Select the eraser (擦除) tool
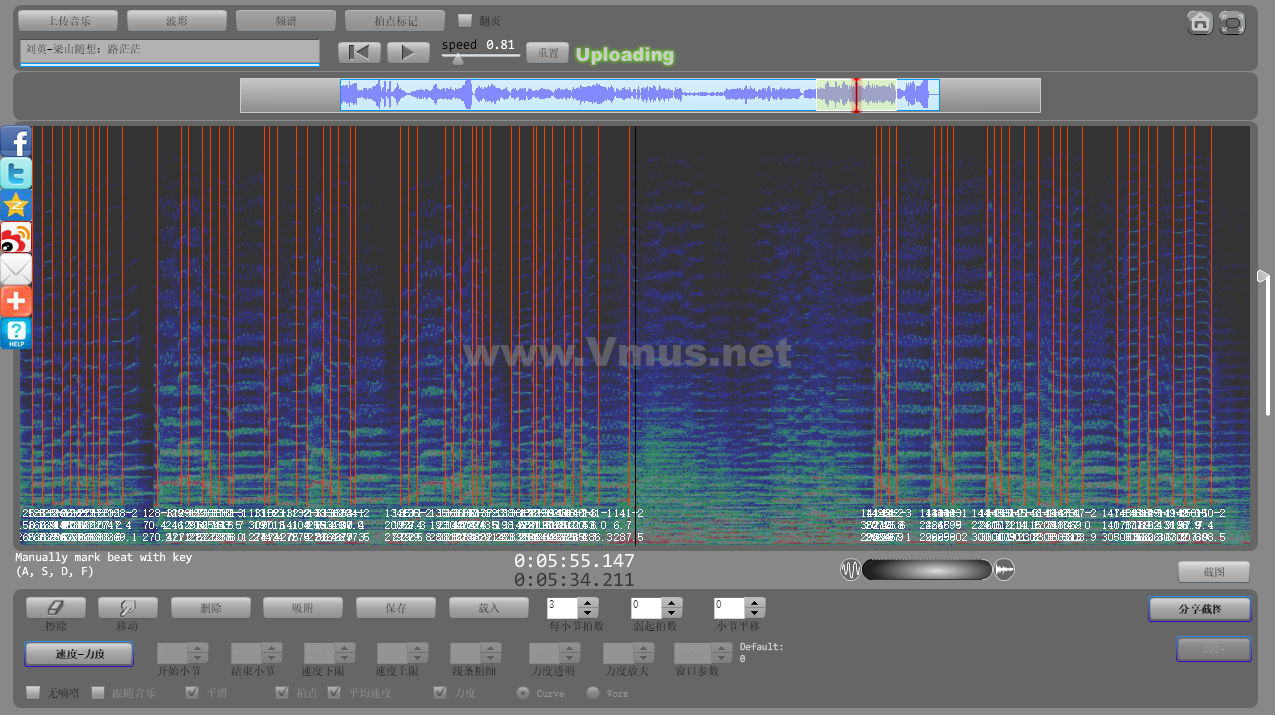The height and width of the screenshot is (715, 1275). point(55,607)
